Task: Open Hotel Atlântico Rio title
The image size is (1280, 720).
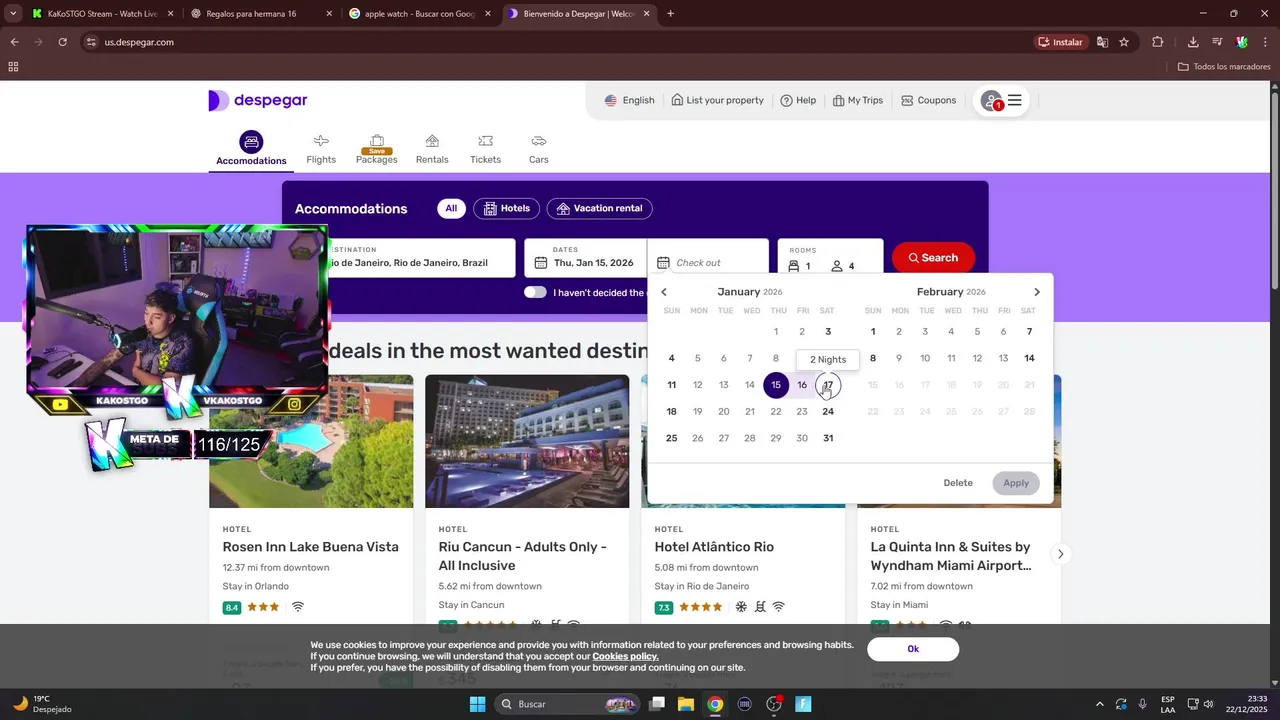Action: click(x=714, y=547)
